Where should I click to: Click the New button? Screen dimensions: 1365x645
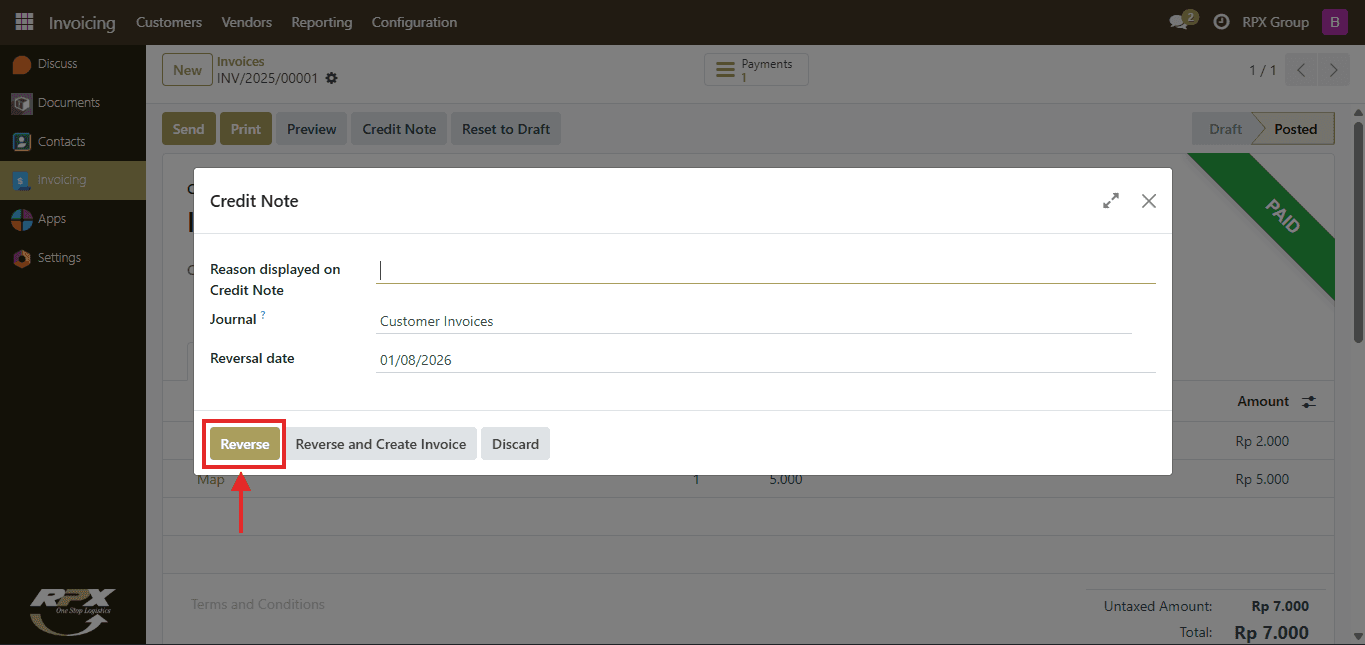187,70
